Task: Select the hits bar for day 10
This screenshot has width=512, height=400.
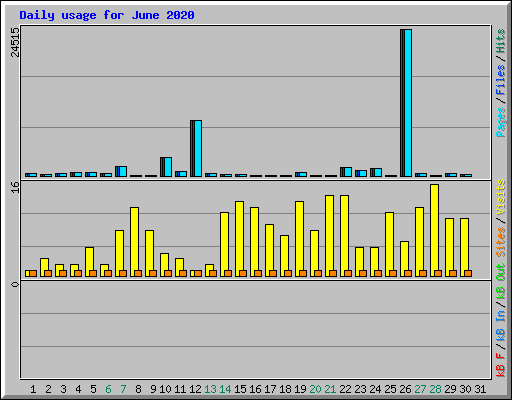Action: [166, 167]
